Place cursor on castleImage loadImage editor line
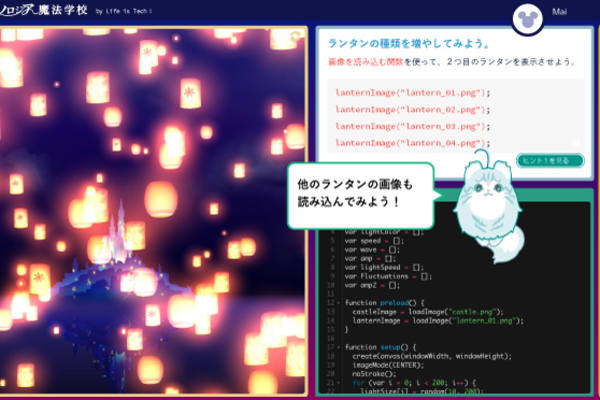The width and height of the screenshot is (600, 400). pyautogui.click(x=428, y=312)
